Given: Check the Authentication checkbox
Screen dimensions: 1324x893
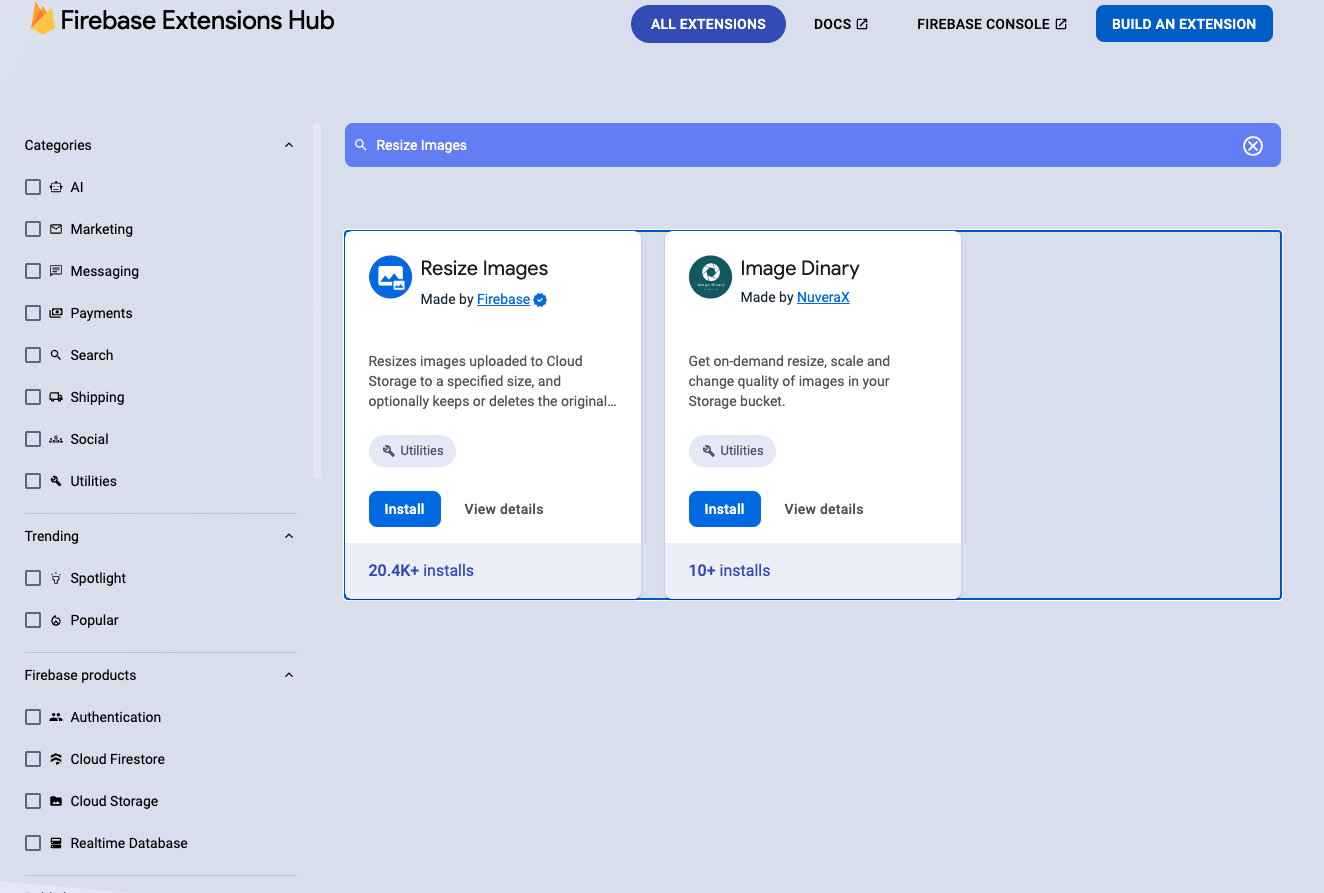Looking at the screenshot, I should [x=33, y=717].
